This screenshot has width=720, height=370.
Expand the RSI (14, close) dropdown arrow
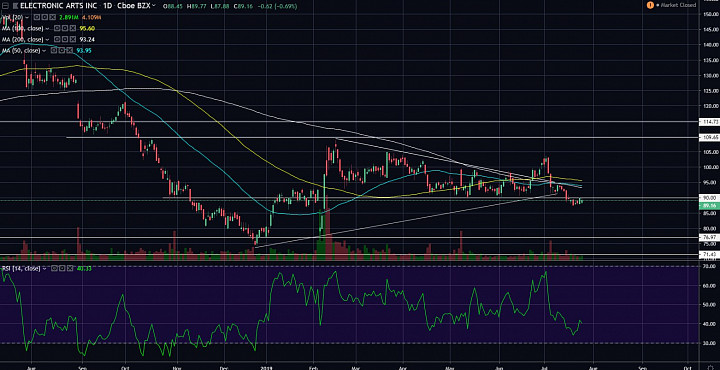tap(45, 268)
